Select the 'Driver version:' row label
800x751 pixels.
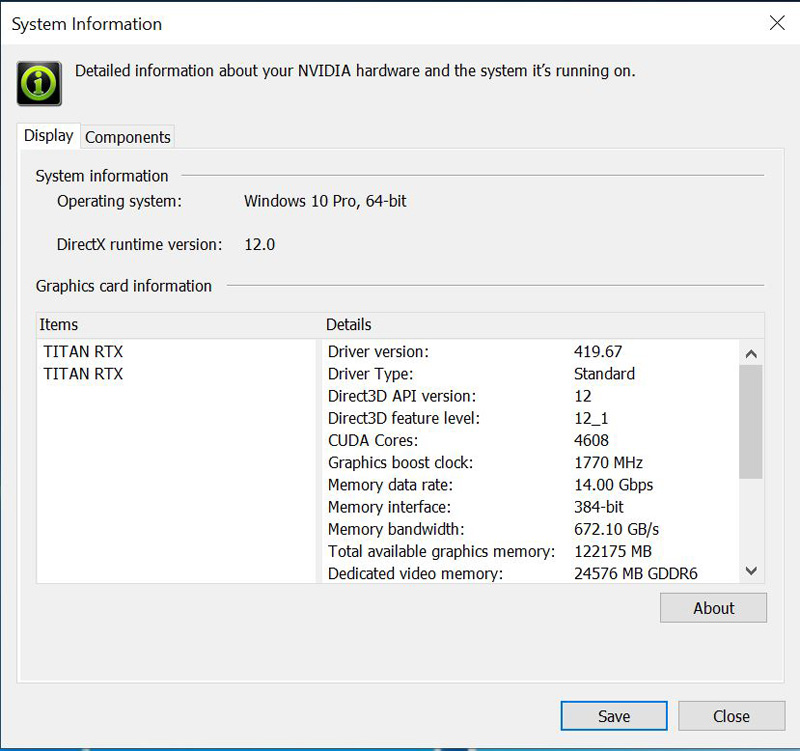[378, 352]
